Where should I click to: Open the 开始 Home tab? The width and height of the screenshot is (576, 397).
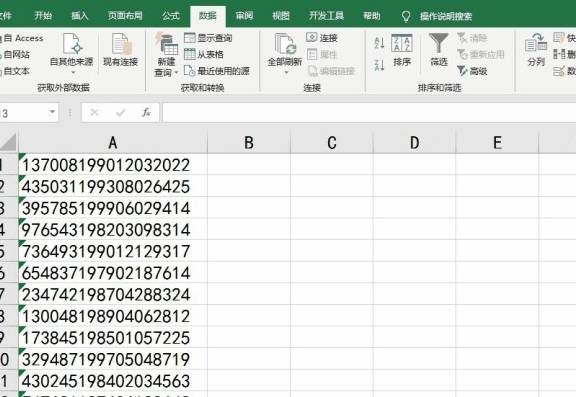click(43, 16)
